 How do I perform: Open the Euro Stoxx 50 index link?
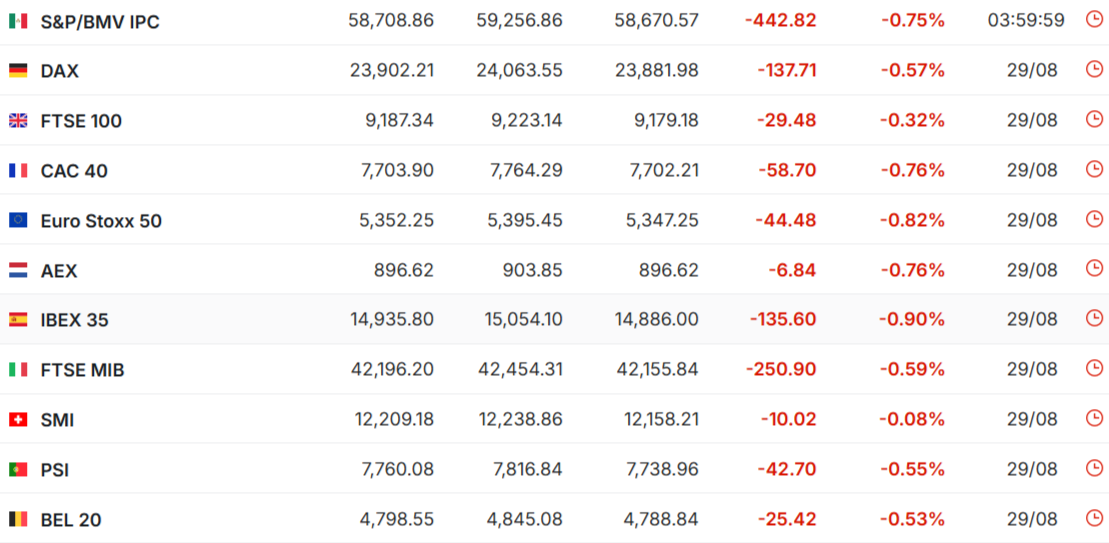[x=101, y=221]
